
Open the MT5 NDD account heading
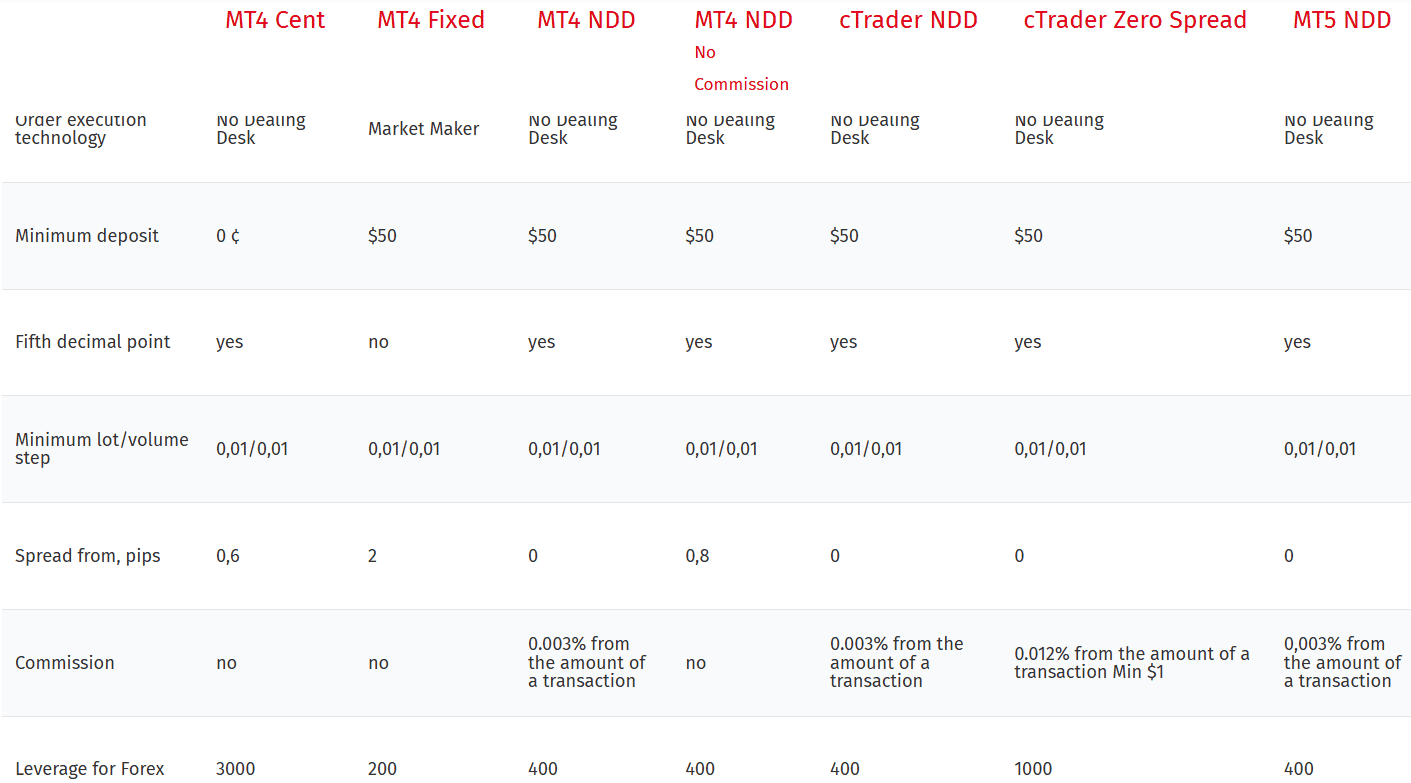pos(1342,20)
